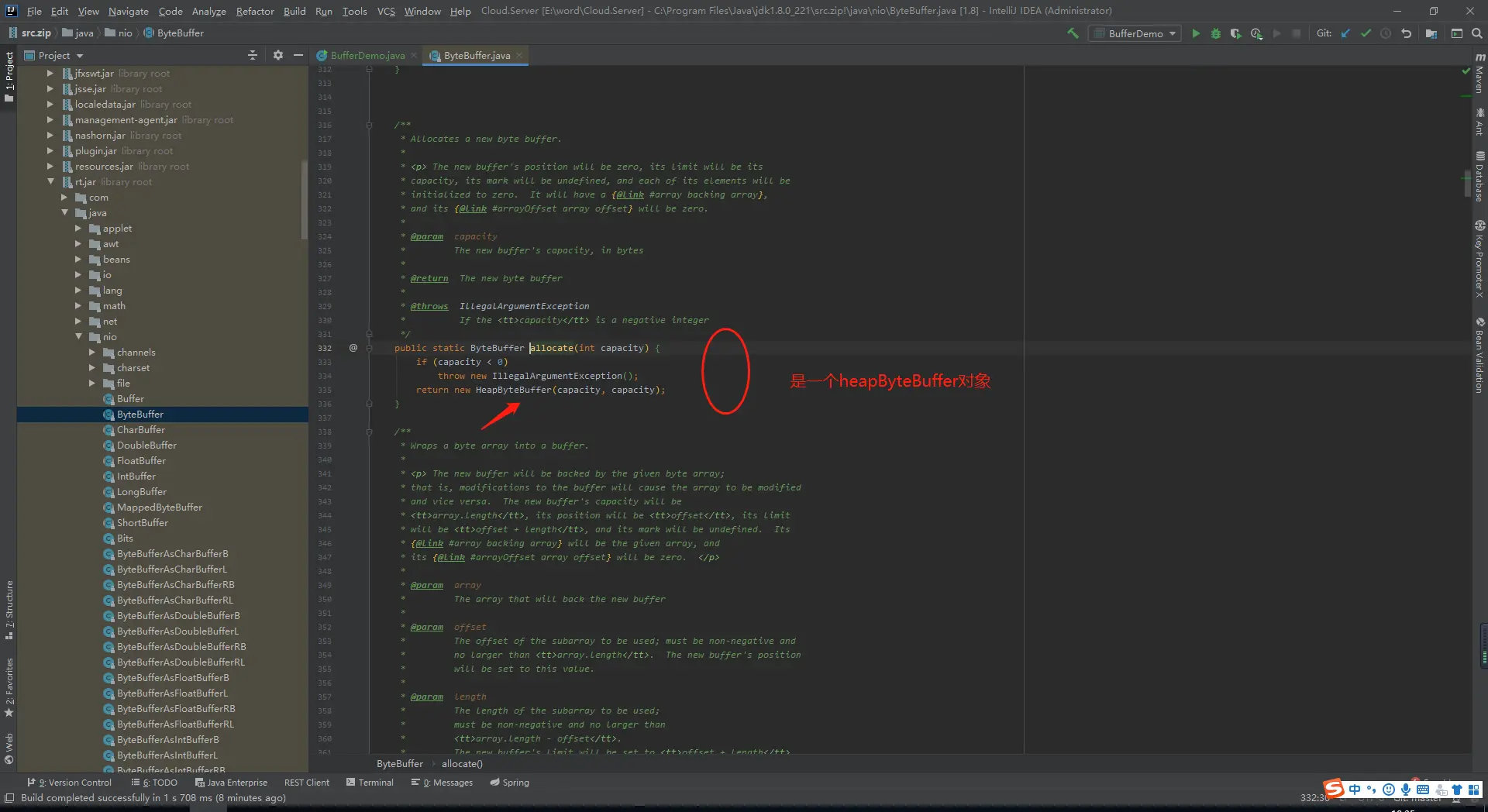Viewport: 1488px width, 812px height.
Task: Toggle fold marker on line 316 javadoc
Action: (370, 125)
